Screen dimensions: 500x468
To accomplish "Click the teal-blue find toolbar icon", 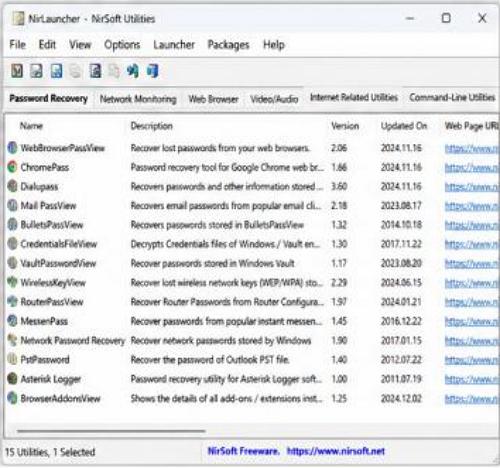I will tap(133, 71).
